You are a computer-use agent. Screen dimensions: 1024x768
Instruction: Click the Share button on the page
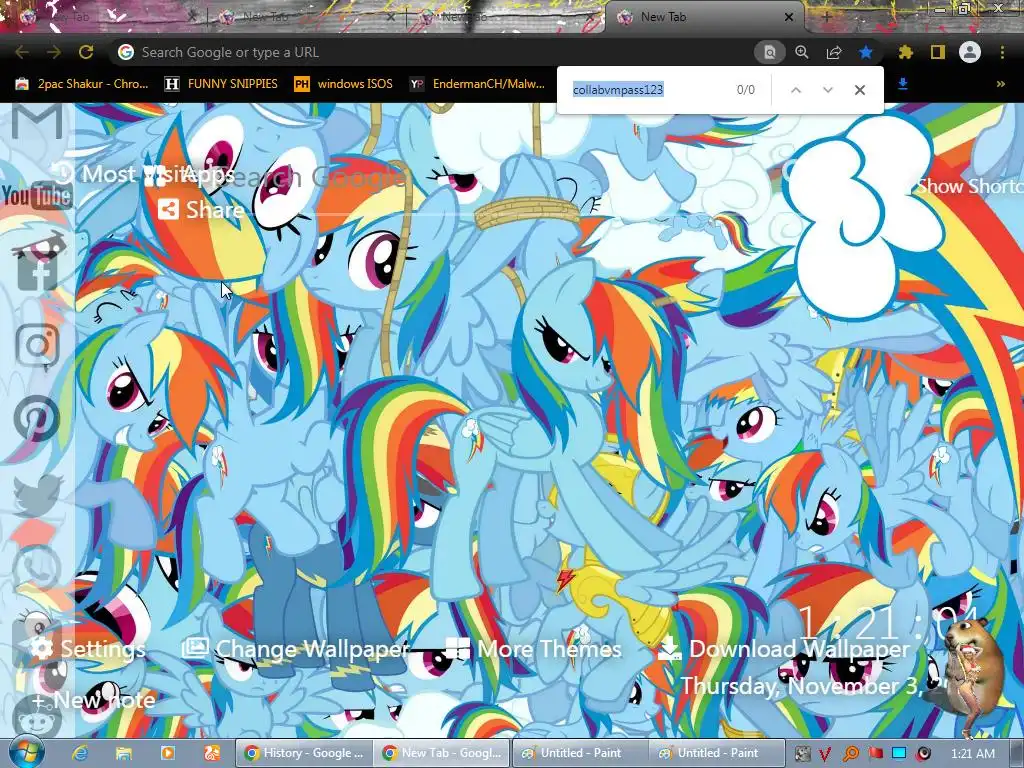201,210
